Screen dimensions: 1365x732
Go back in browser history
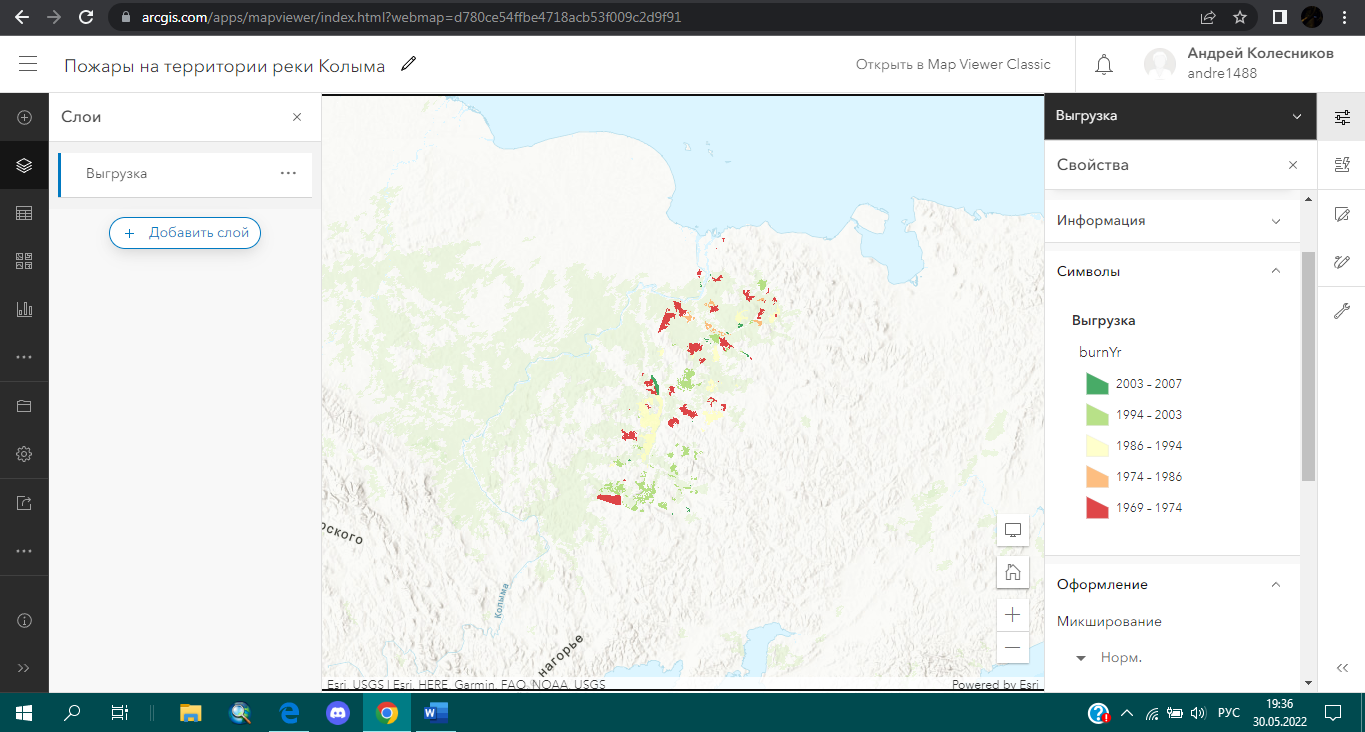pyautogui.click(x=22, y=17)
